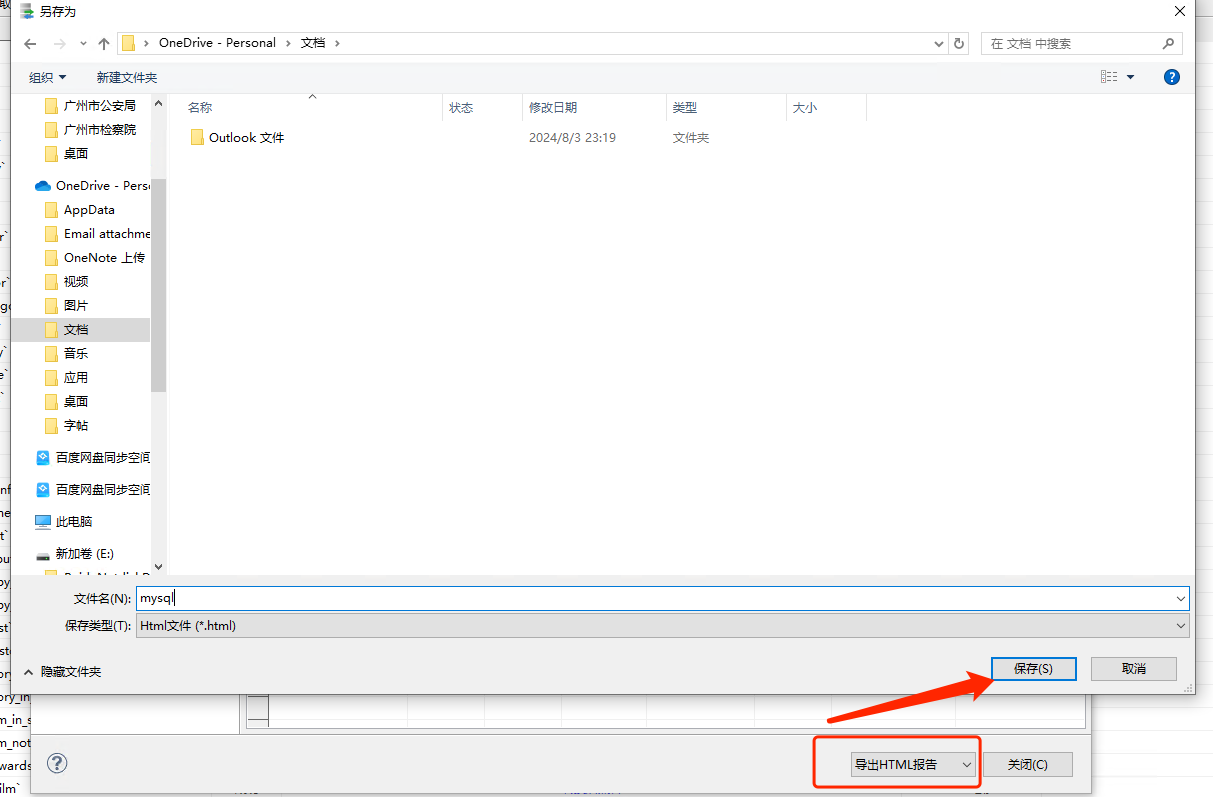Click 文档 in the address path
Image resolution: width=1213 pixels, height=797 pixels.
[313, 43]
